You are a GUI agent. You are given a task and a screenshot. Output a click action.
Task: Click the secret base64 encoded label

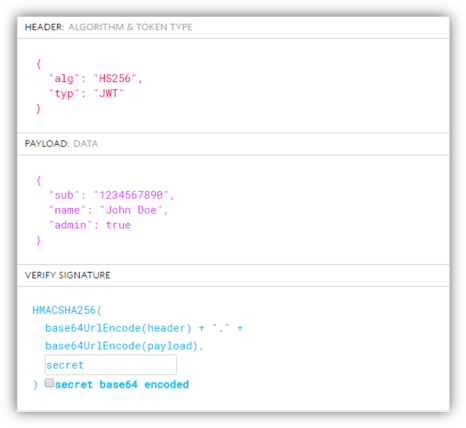pos(122,384)
